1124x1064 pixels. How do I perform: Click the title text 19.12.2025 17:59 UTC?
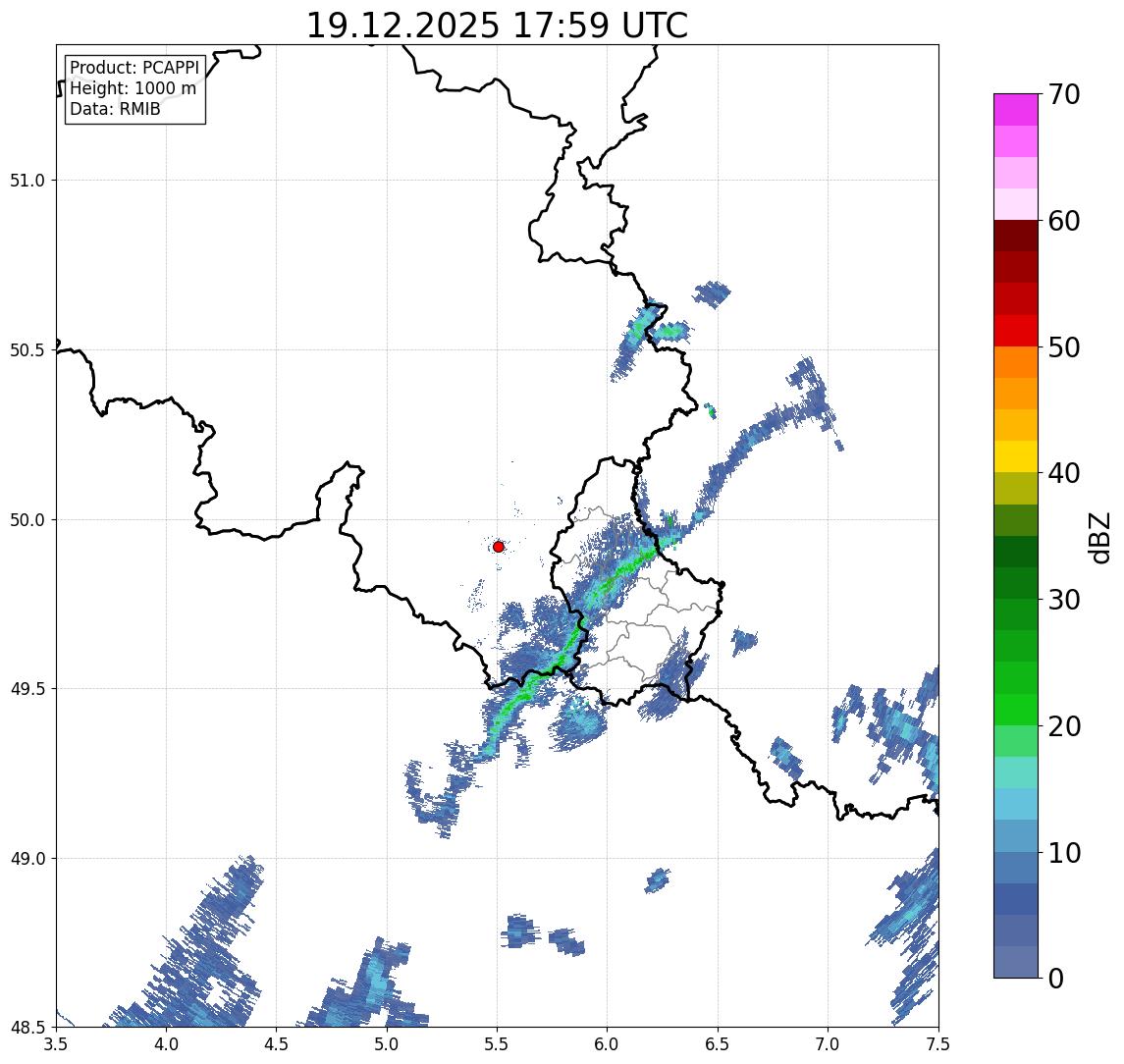click(497, 26)
